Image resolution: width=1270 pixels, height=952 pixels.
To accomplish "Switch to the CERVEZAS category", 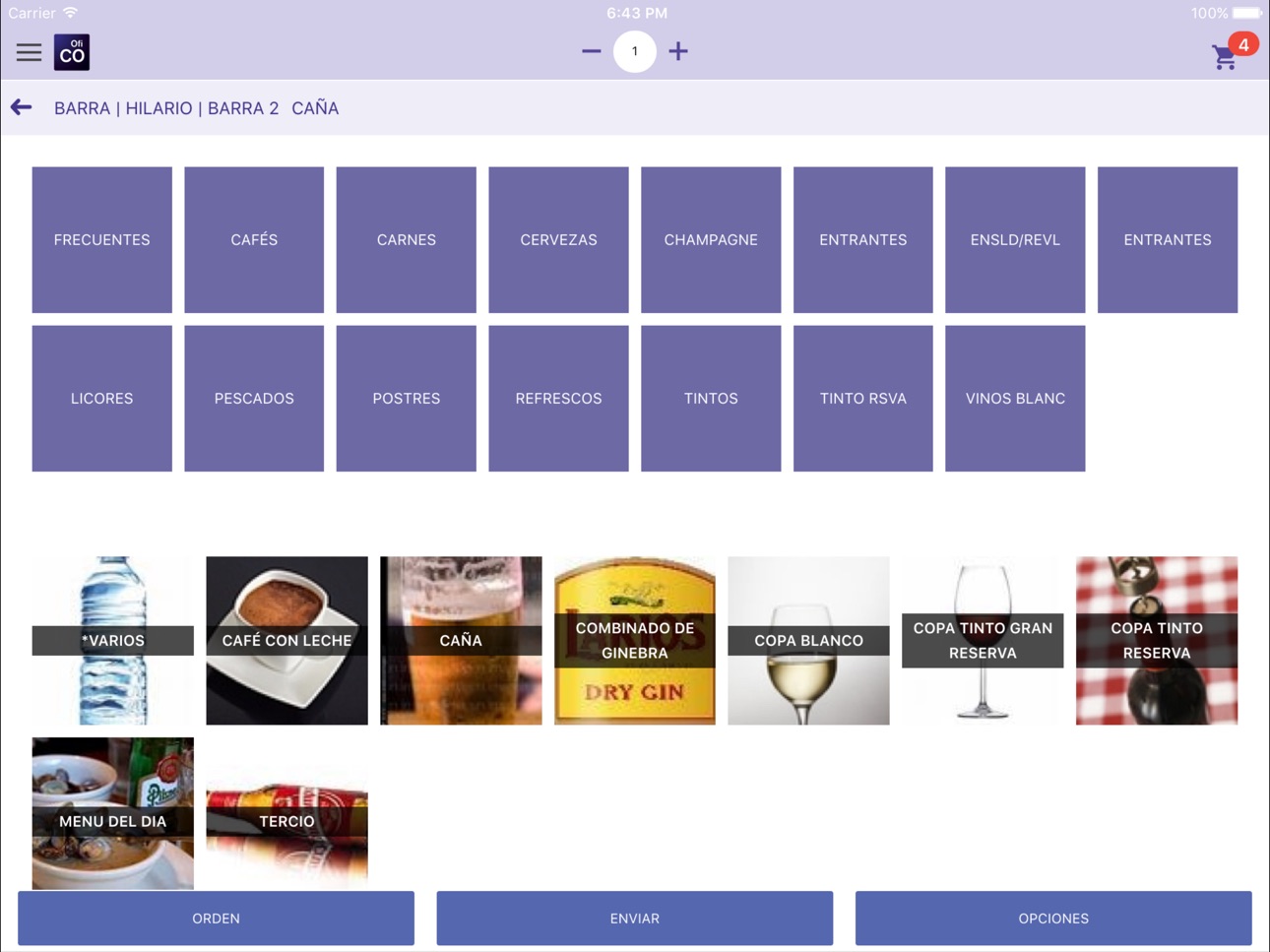I will point(558,239).
